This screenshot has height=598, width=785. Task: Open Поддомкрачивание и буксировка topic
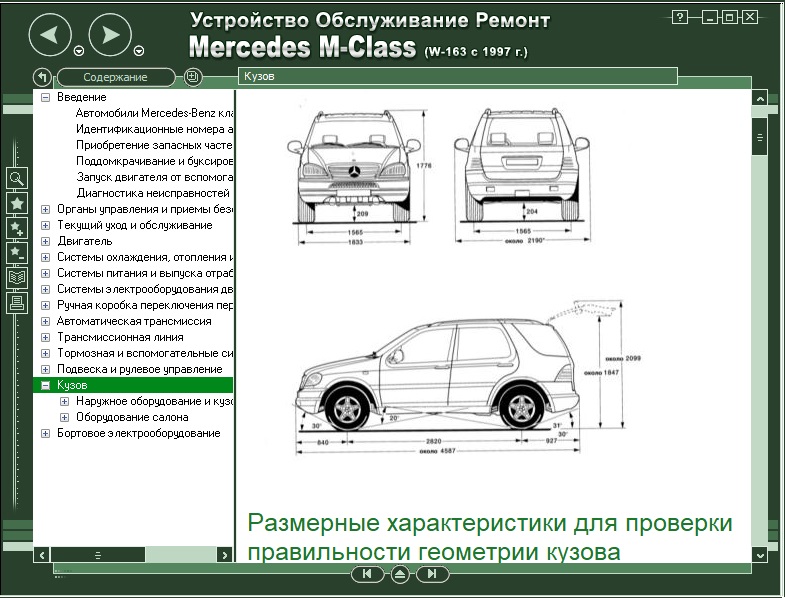pyautogui.click(x=154, y=161)
